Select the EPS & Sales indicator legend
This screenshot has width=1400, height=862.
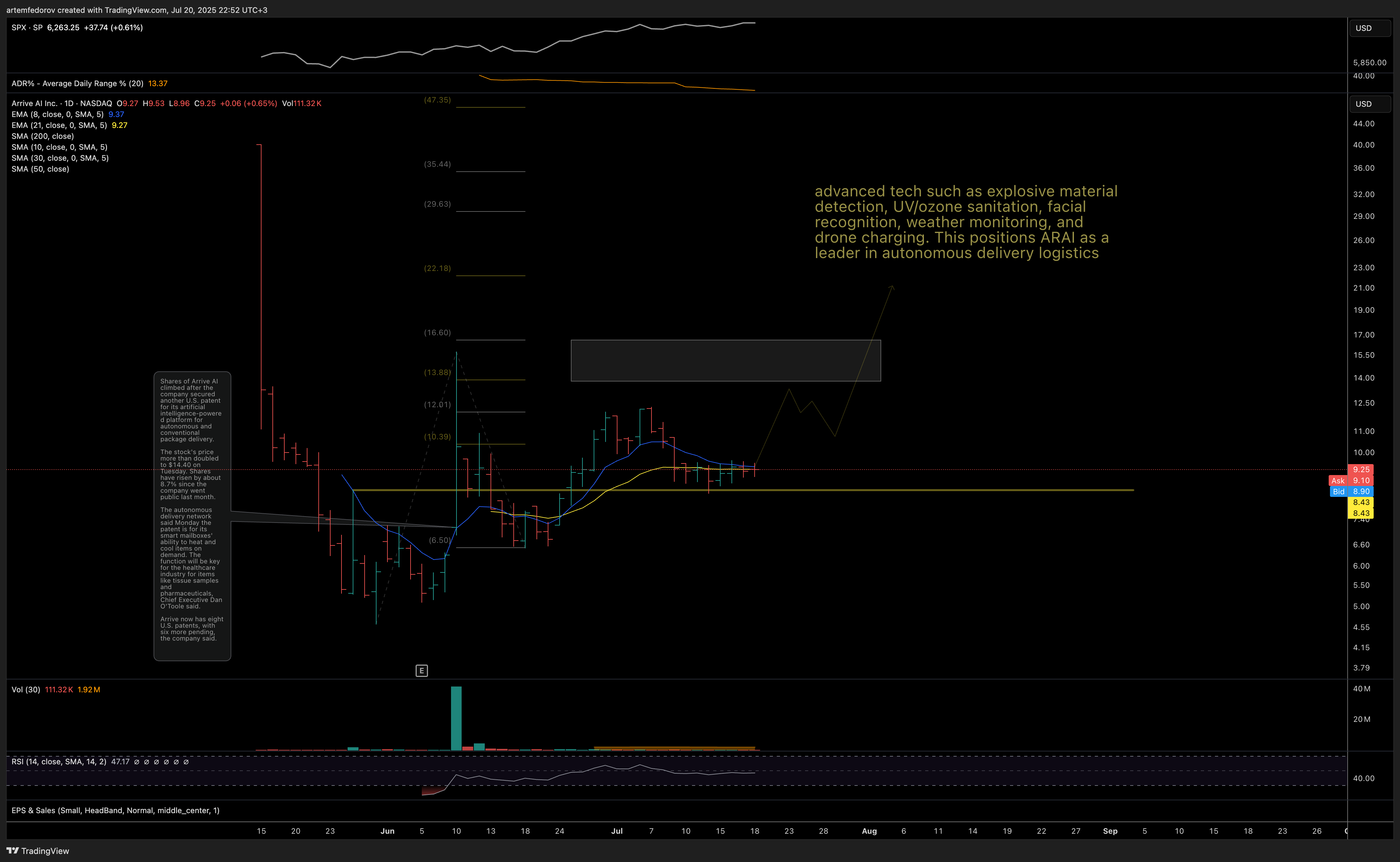[x=115, y=810]
